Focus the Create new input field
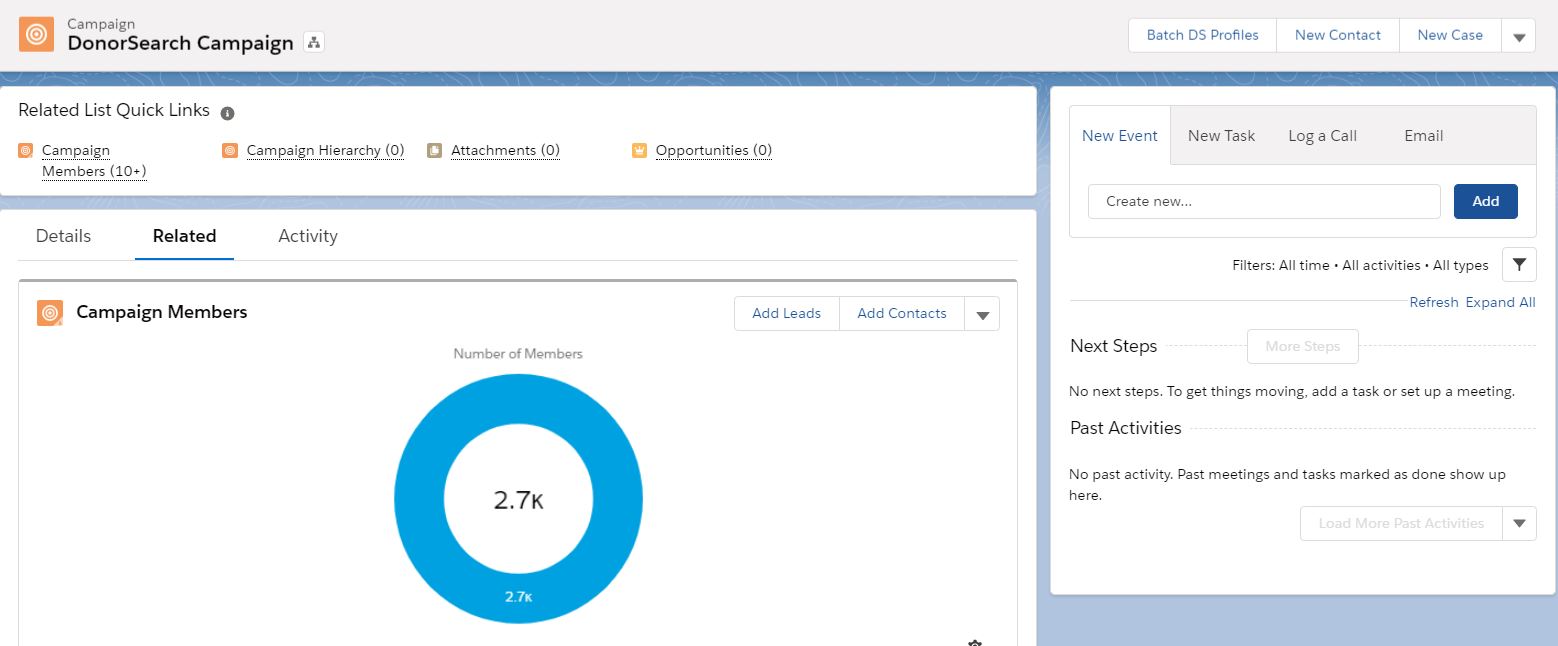 (1263, 201)
